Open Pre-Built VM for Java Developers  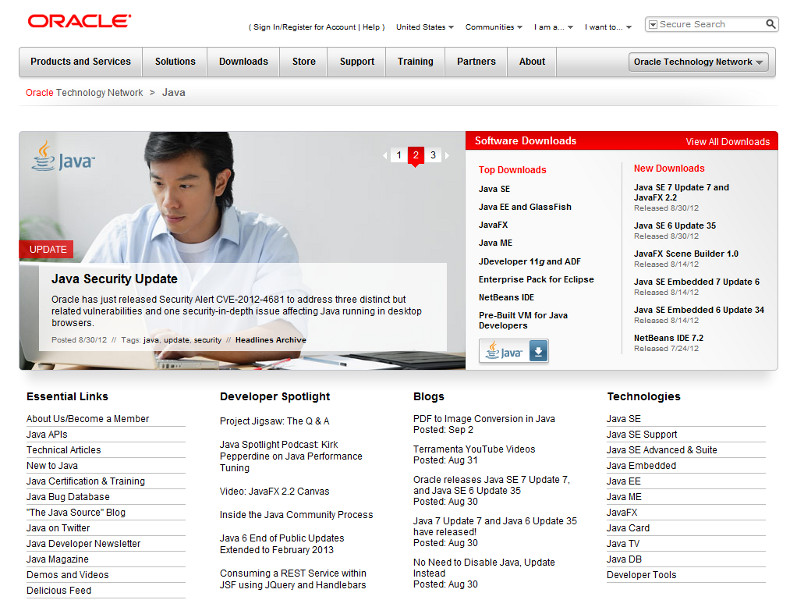pos(523,320)
